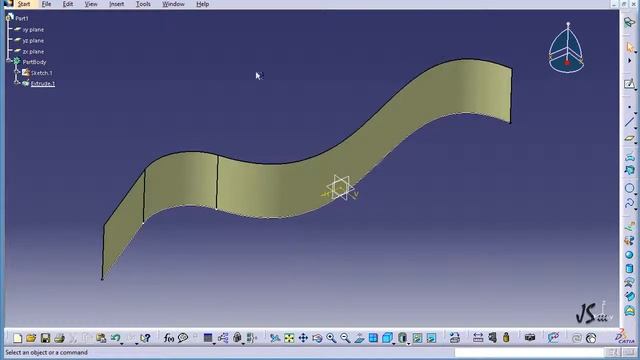640x360 pixels.
Task: Open the Help menu
Action: click(202, 4)
